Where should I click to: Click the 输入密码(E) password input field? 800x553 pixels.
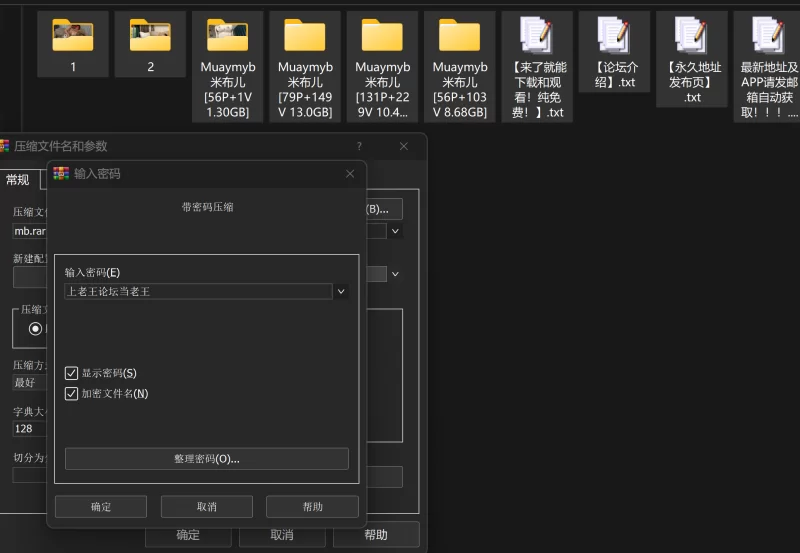coord(198,291)
